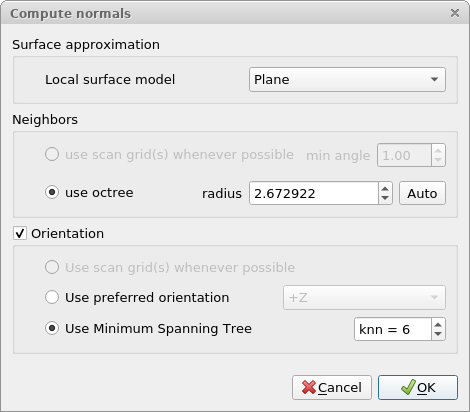Screen dimensions: 470x412
Task: Toggle the Orientation checkbox
Action: [x=20, y=233]
